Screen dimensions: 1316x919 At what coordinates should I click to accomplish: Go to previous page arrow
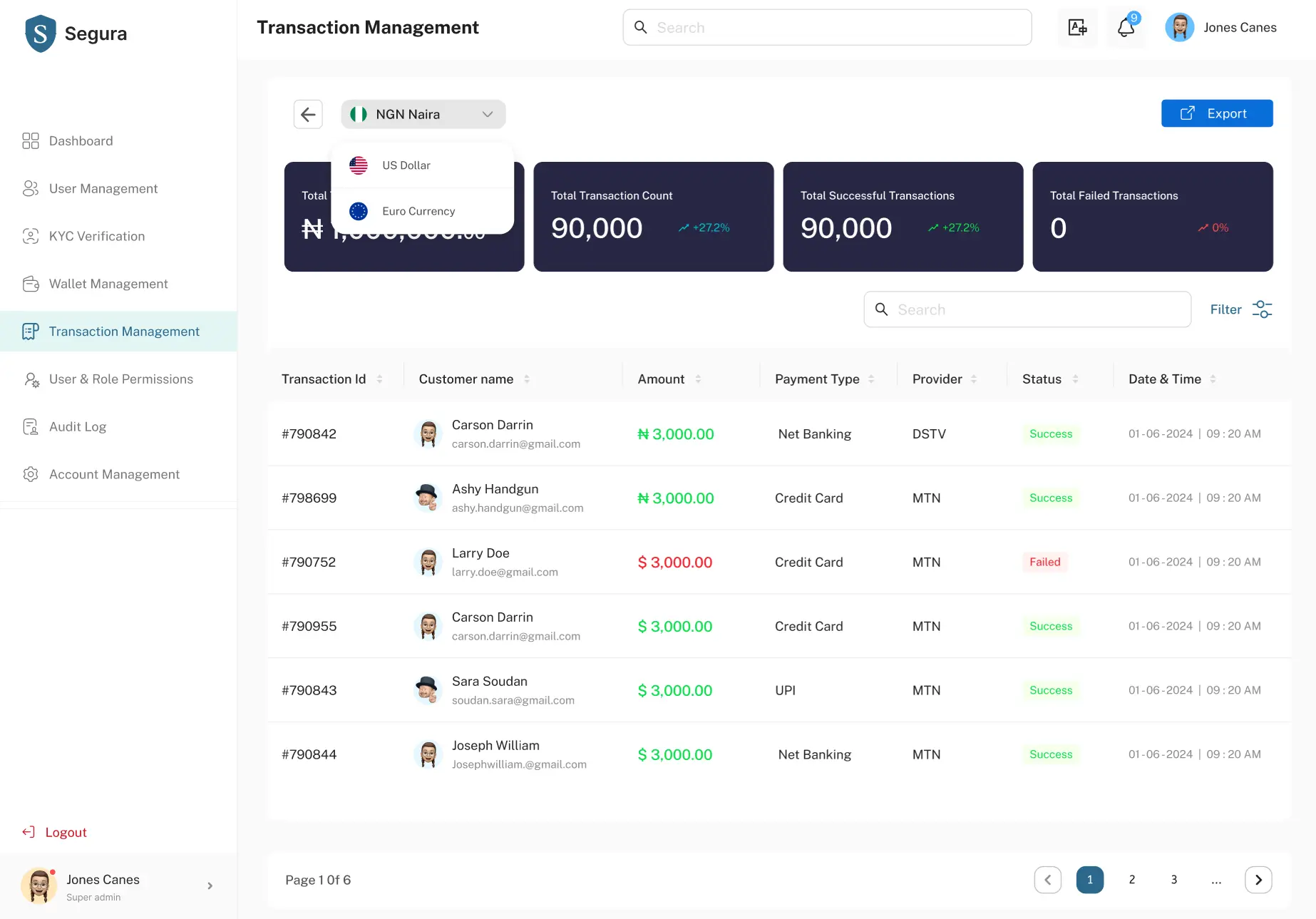(1048, 880)
